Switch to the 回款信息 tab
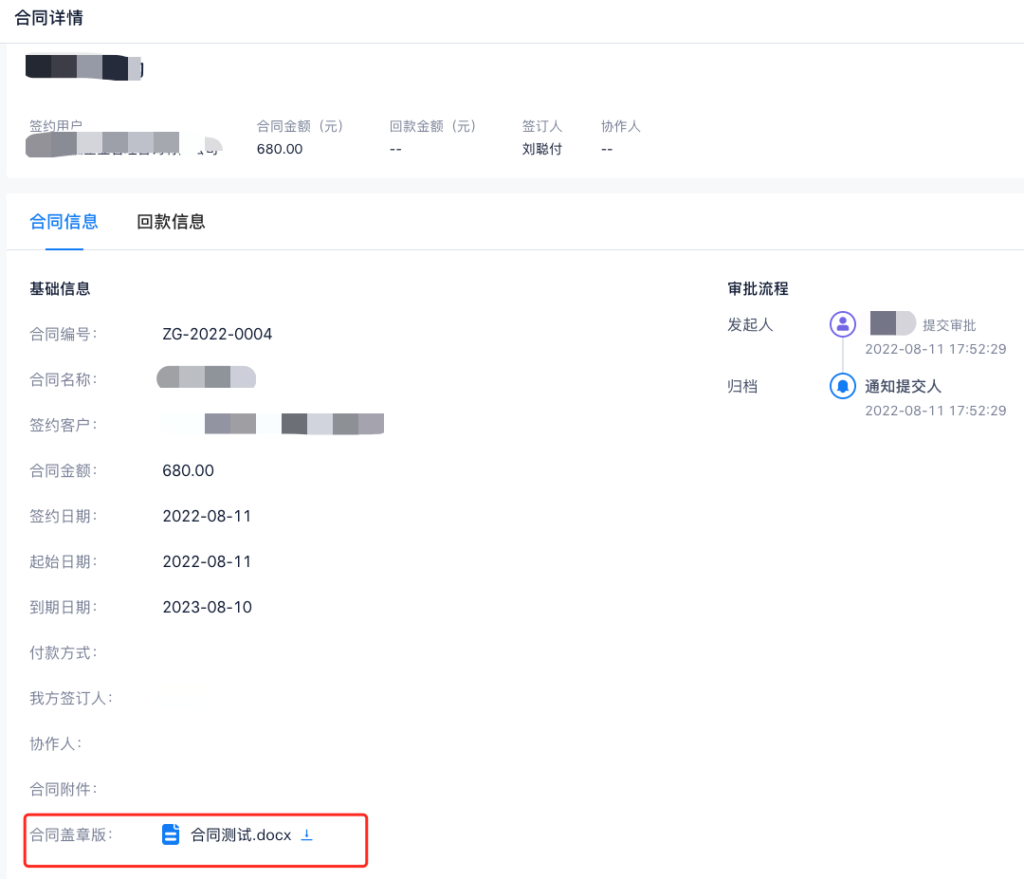Image resolution: width=1024 pixels, height=879 pixels. pos(171,222)
